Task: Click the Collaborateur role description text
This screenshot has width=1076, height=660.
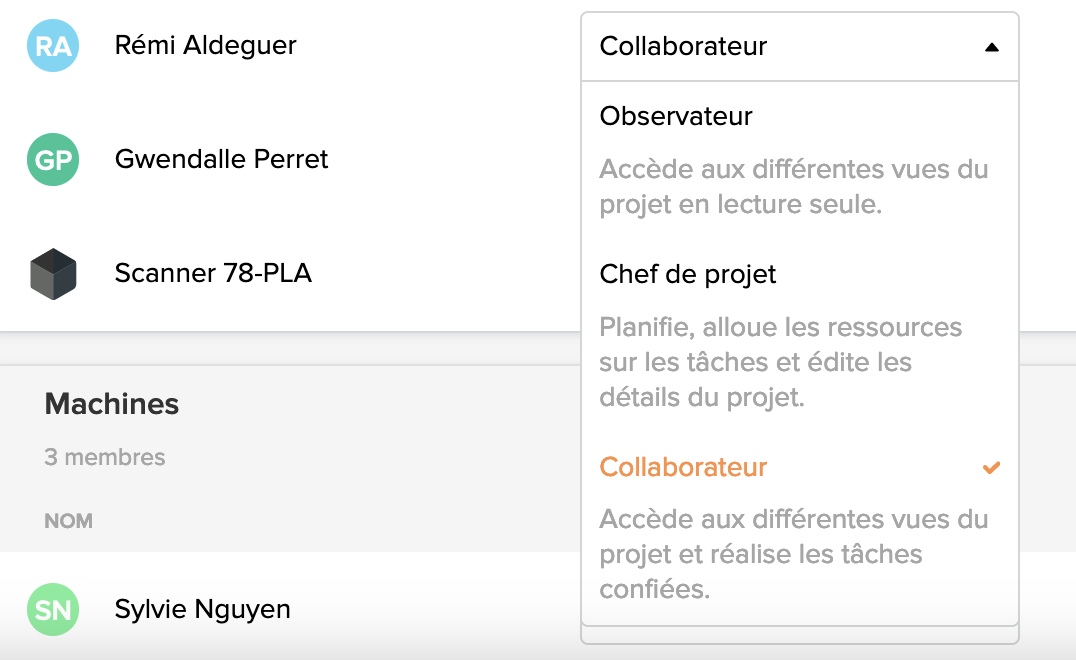Action: coord(793,554)
